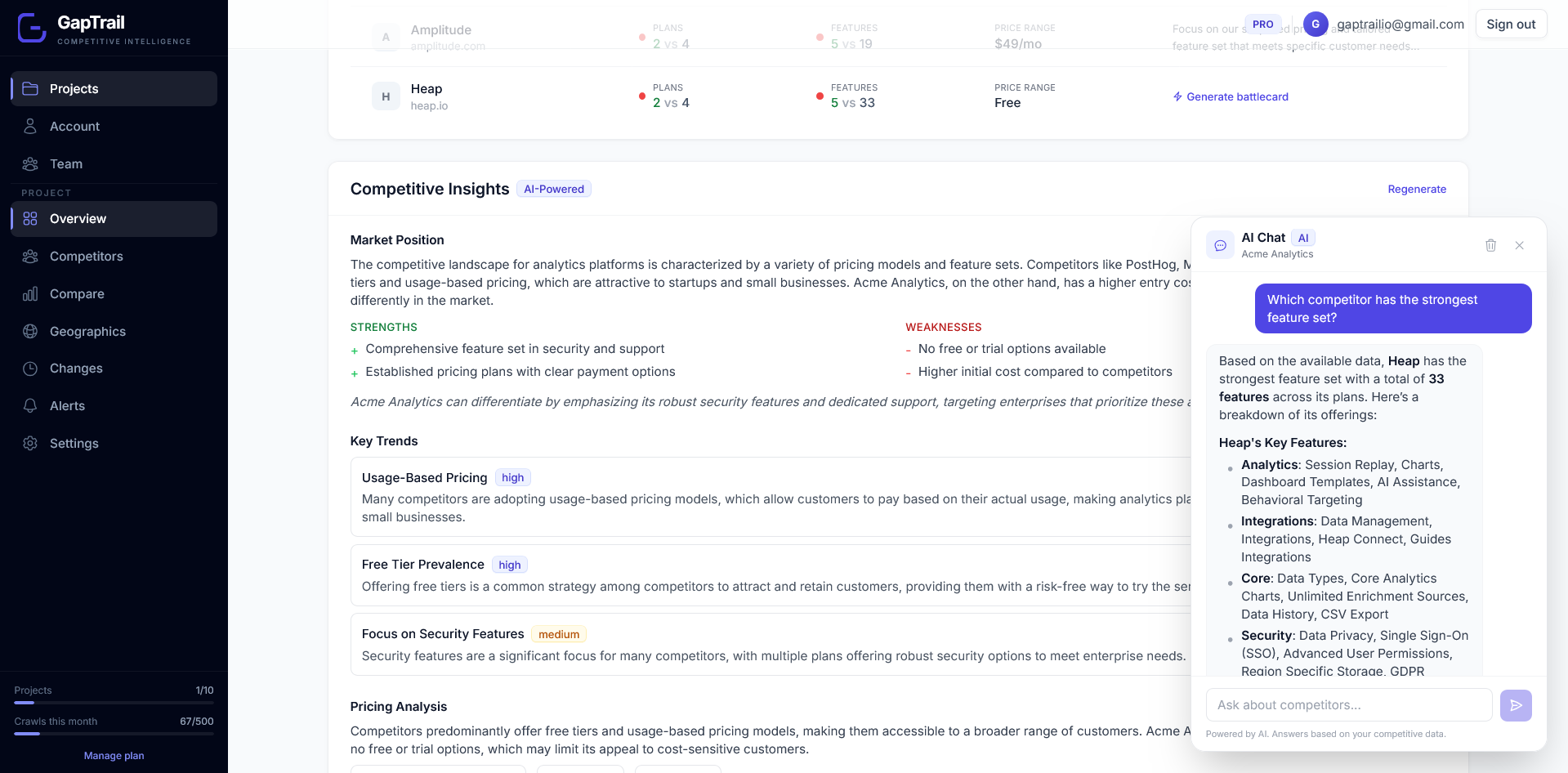Click the Overview grid icon
The image size is (1568, 773).
(30, 218)
